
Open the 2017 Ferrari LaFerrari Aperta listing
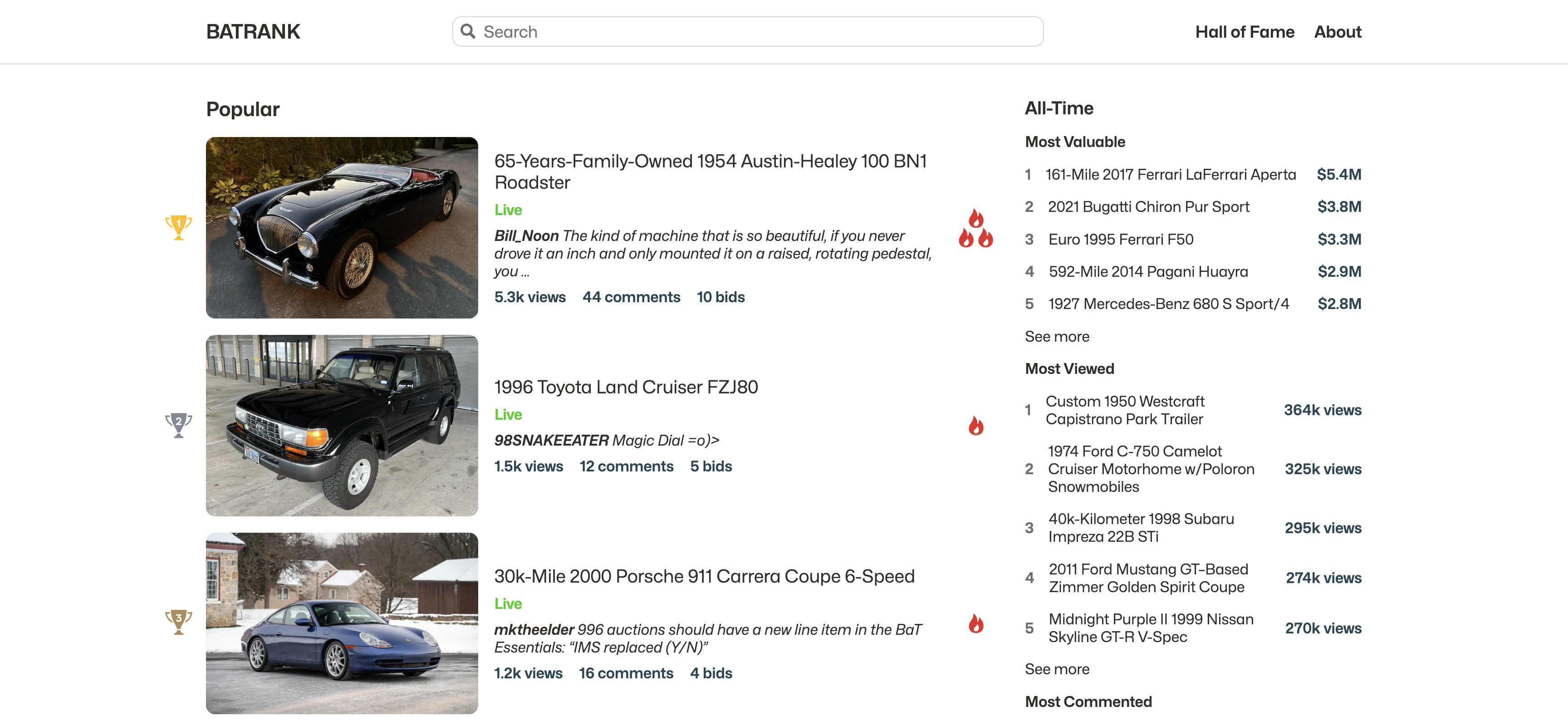tap(1170, 175)
